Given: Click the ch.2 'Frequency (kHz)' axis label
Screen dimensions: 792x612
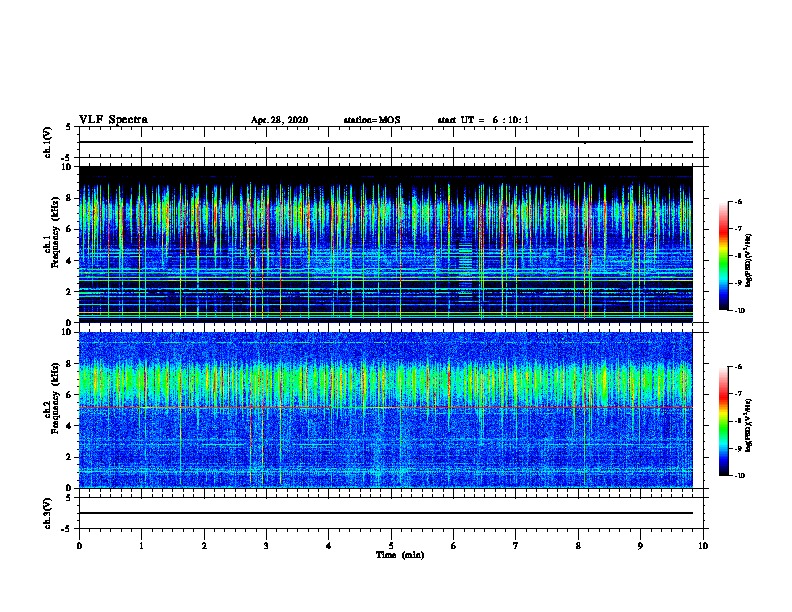Looking at the screenshot, I should (55, 398).
